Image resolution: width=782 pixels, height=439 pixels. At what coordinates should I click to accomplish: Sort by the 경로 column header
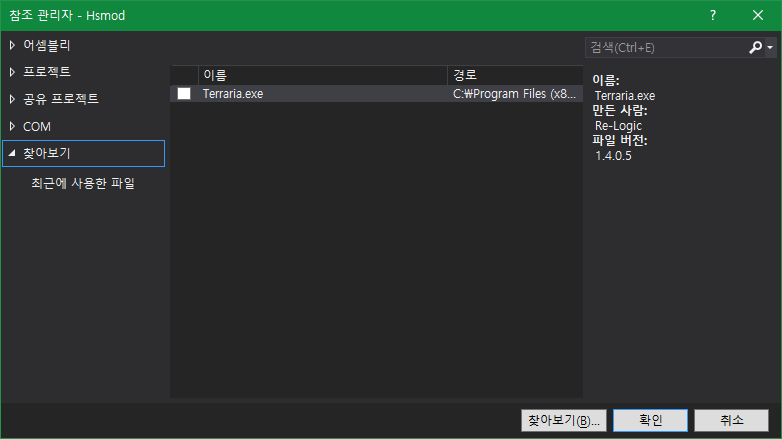tap(515, 75)
